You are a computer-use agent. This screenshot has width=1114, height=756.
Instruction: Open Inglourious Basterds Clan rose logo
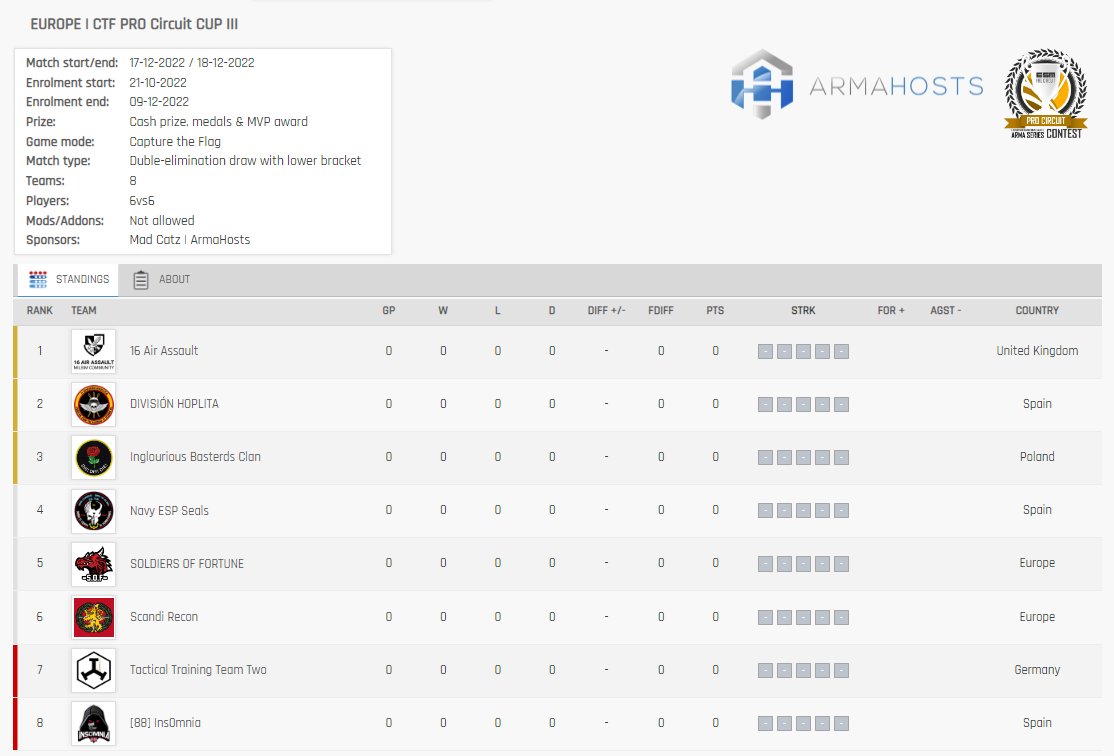pos(94,458)
